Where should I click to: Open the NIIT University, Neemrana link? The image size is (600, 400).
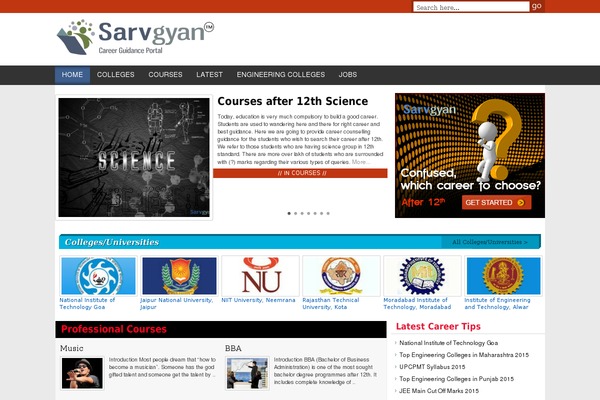[x=258, y=300]
